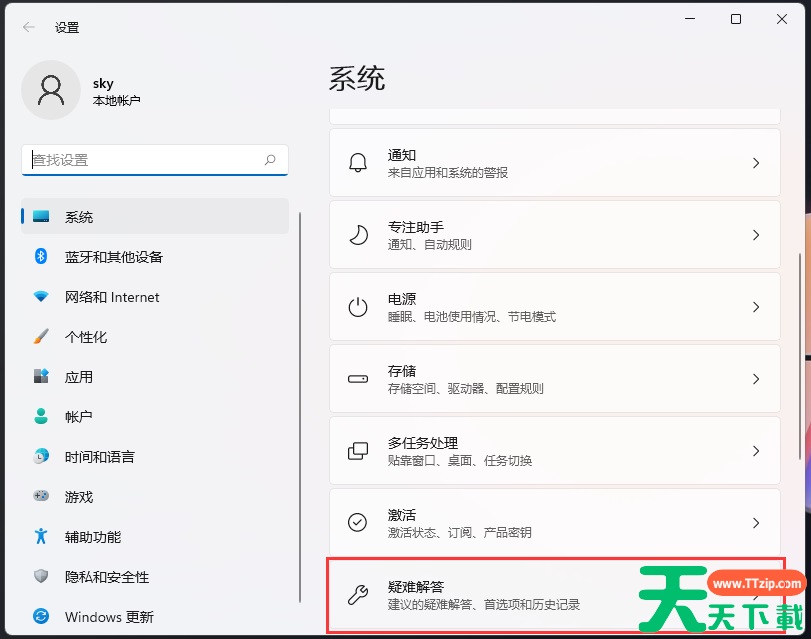The height and width of the screenshot is (639, 811).
Task: Close the Settings window
Action: pos(782,19)
